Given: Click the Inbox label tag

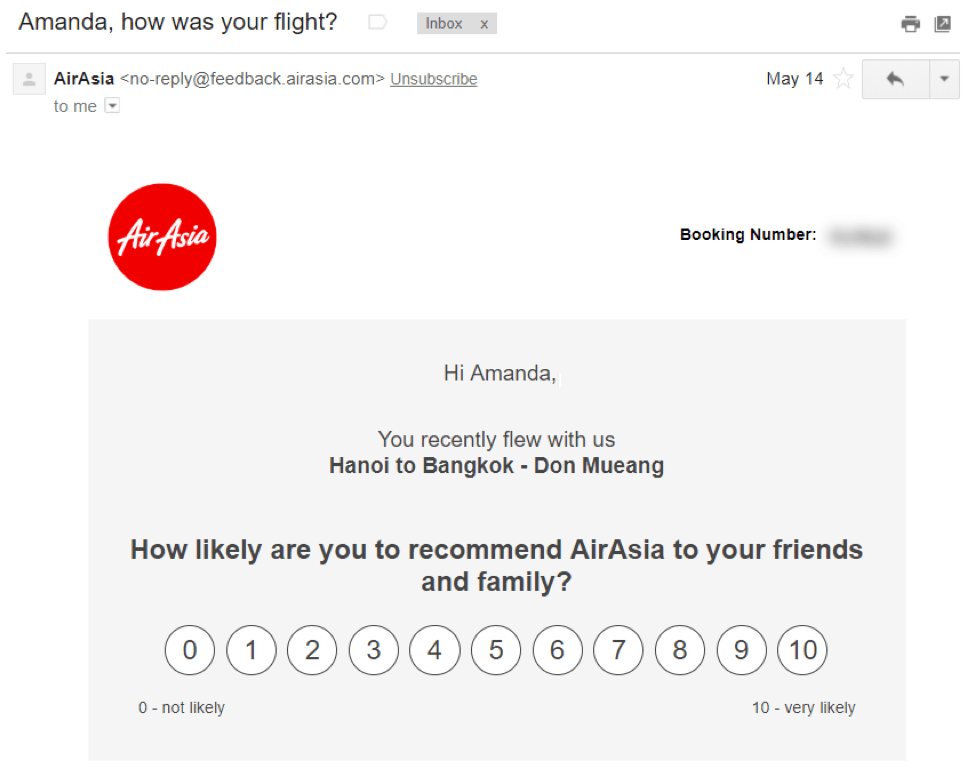Looking at the screenshot, I should [x=444, y=23].
